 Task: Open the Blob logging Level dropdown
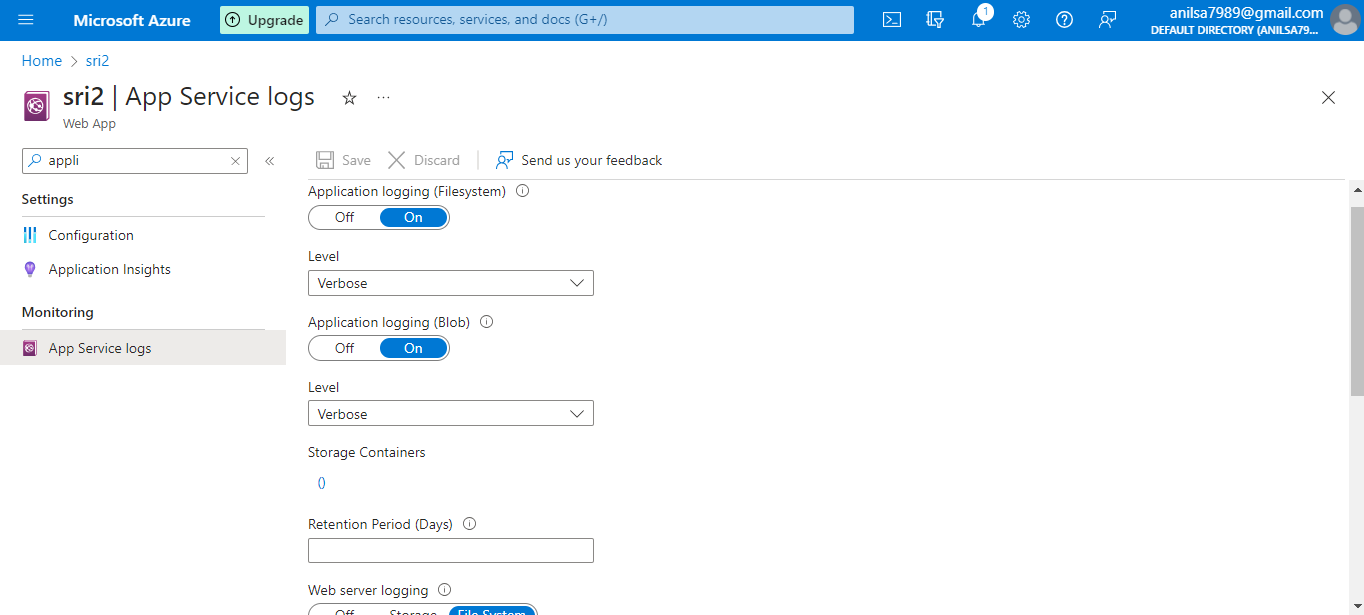coord(450,412)
